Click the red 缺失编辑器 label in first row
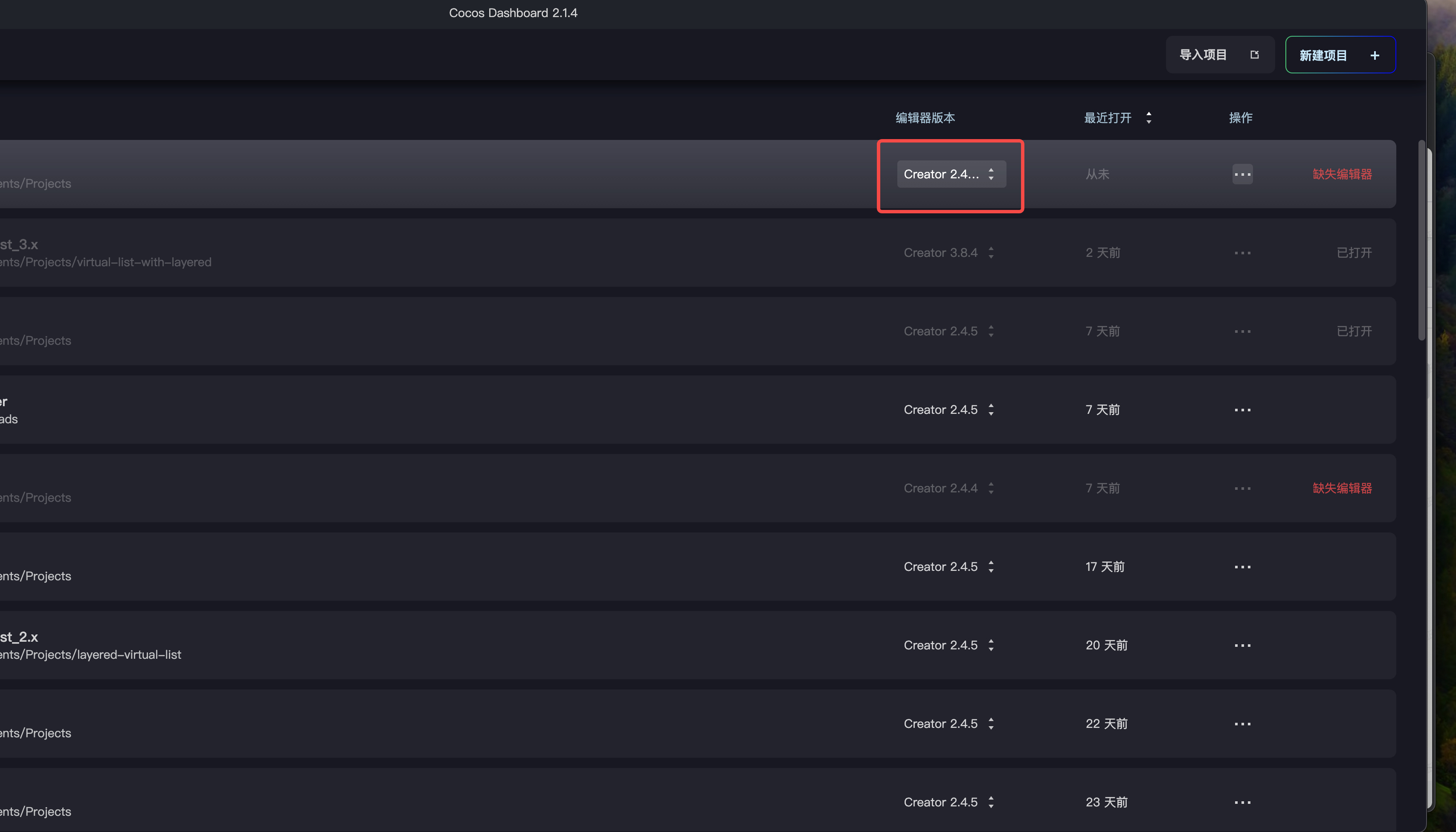1456x832 pixels. [x=1342, y=174]
